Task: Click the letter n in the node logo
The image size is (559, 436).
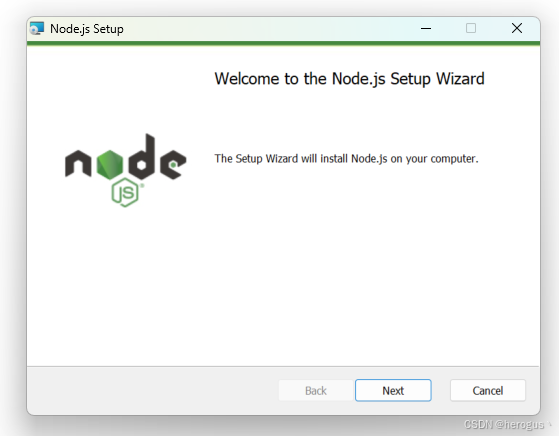Action: point(78,163)
